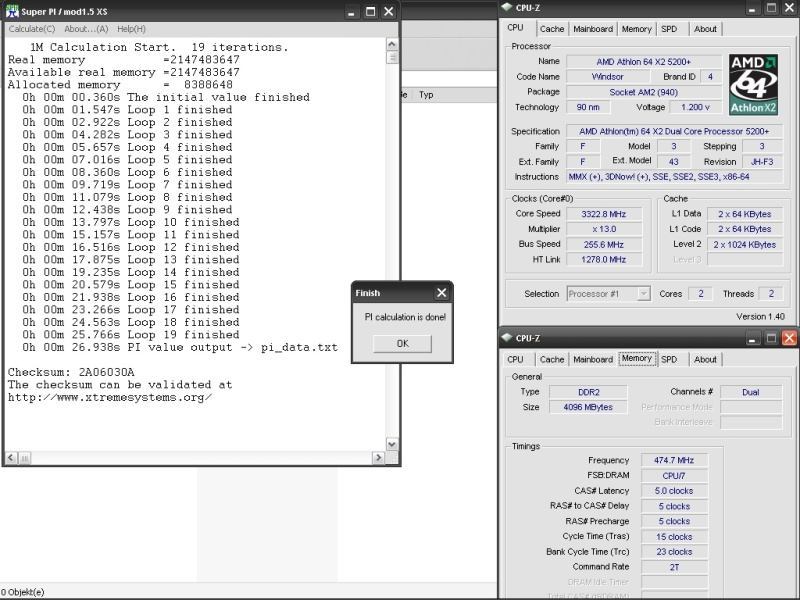Close the lower CPU-Z Memory window

tap(789, 338)
